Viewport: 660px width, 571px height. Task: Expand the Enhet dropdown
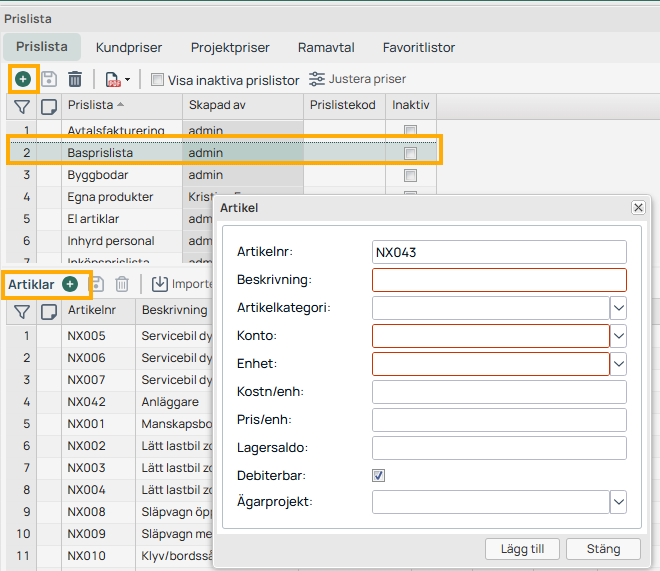pyautogui.click(x=619, y=364)
